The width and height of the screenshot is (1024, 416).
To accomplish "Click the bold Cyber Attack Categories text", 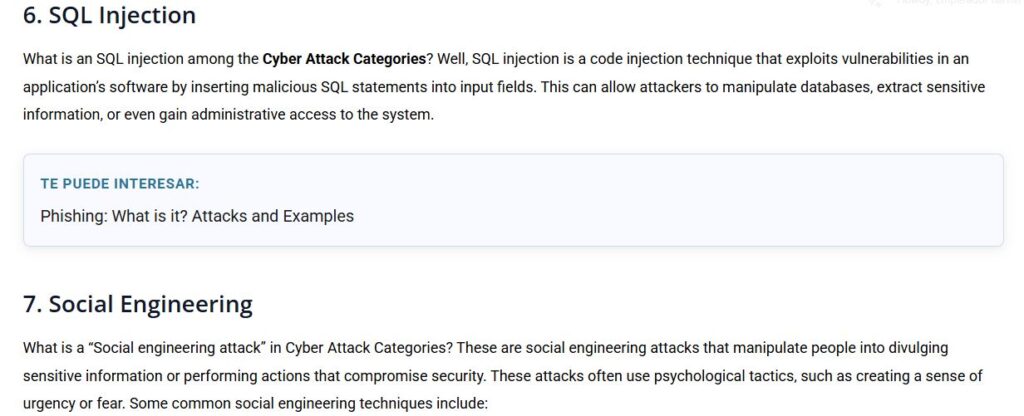I will (344, 59).
